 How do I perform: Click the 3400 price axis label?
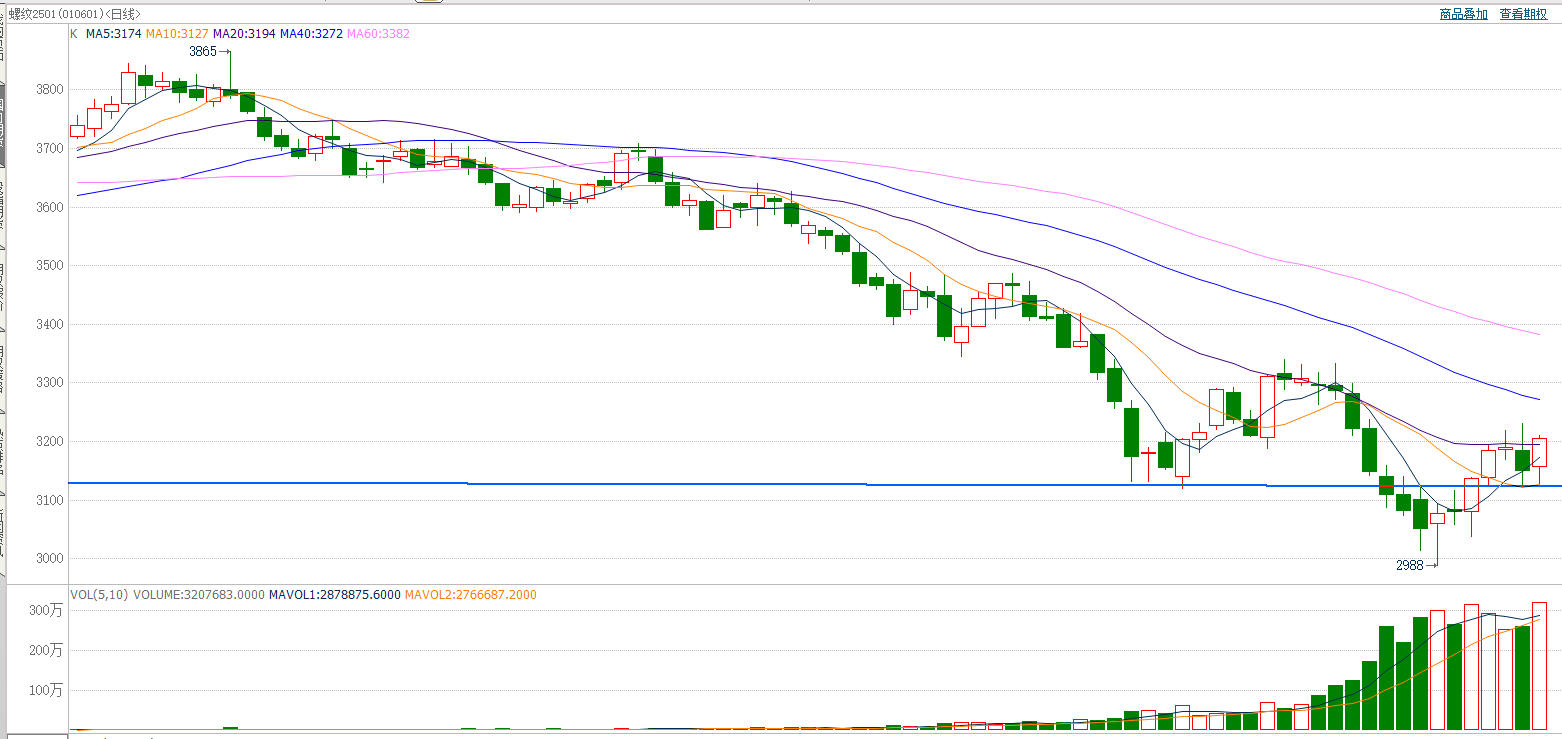(50, 324)
